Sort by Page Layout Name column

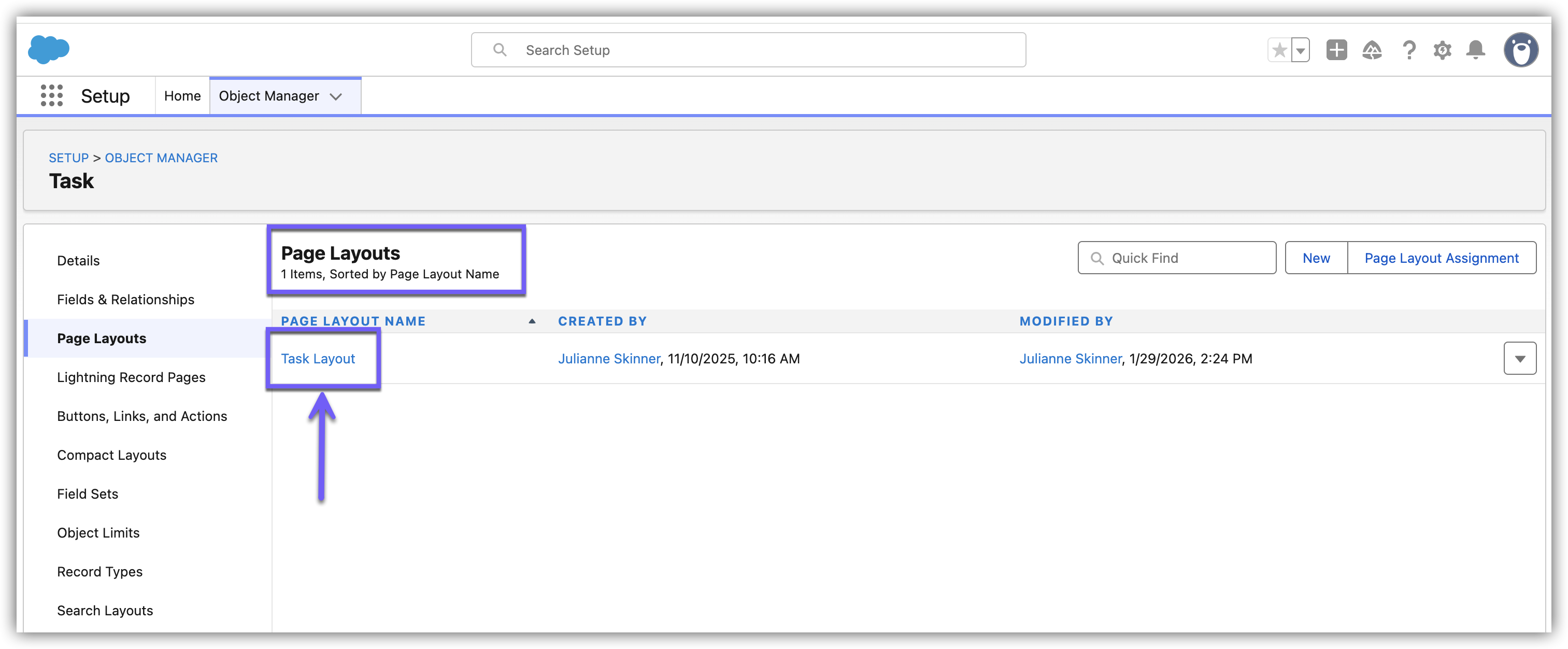tap(353, 321)
